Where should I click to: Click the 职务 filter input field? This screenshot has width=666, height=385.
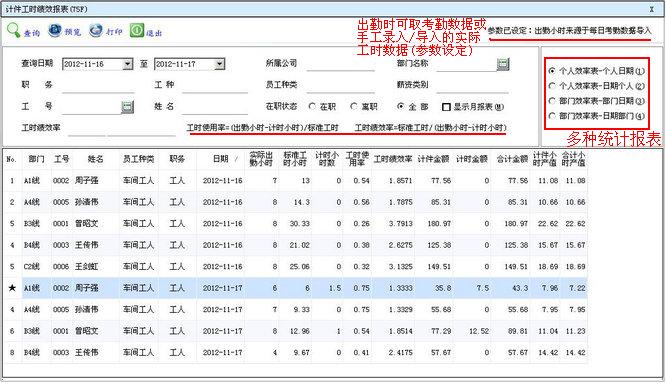click(98, 85)
